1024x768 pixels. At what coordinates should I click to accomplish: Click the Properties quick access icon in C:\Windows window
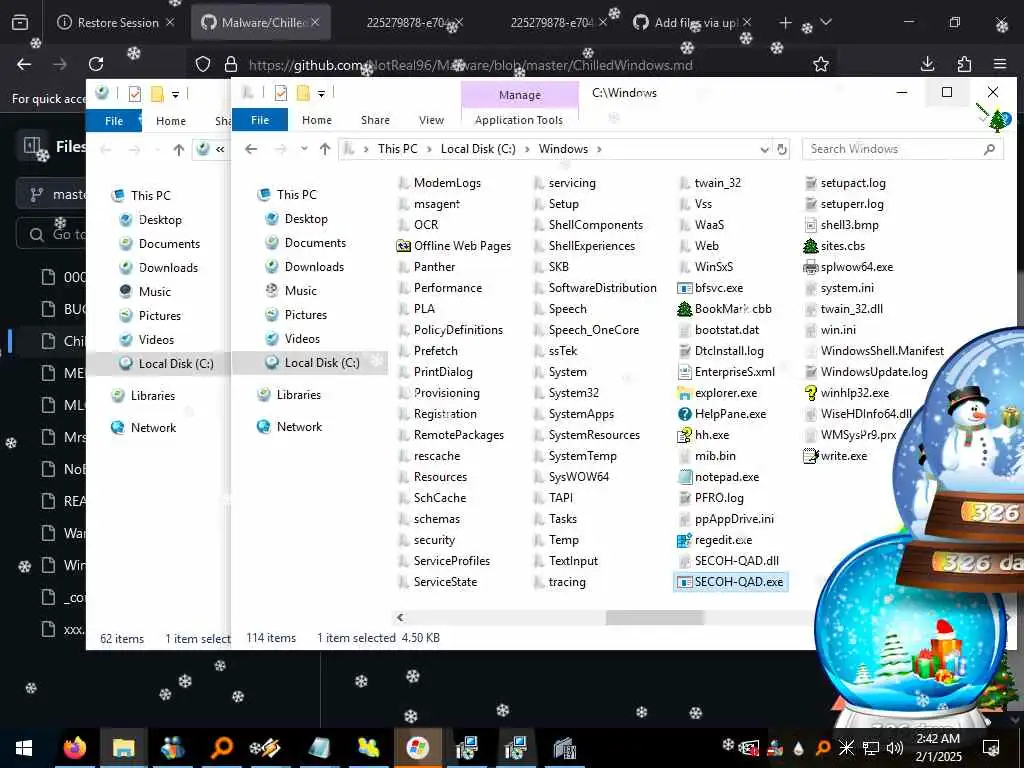(x=281, y=93)
